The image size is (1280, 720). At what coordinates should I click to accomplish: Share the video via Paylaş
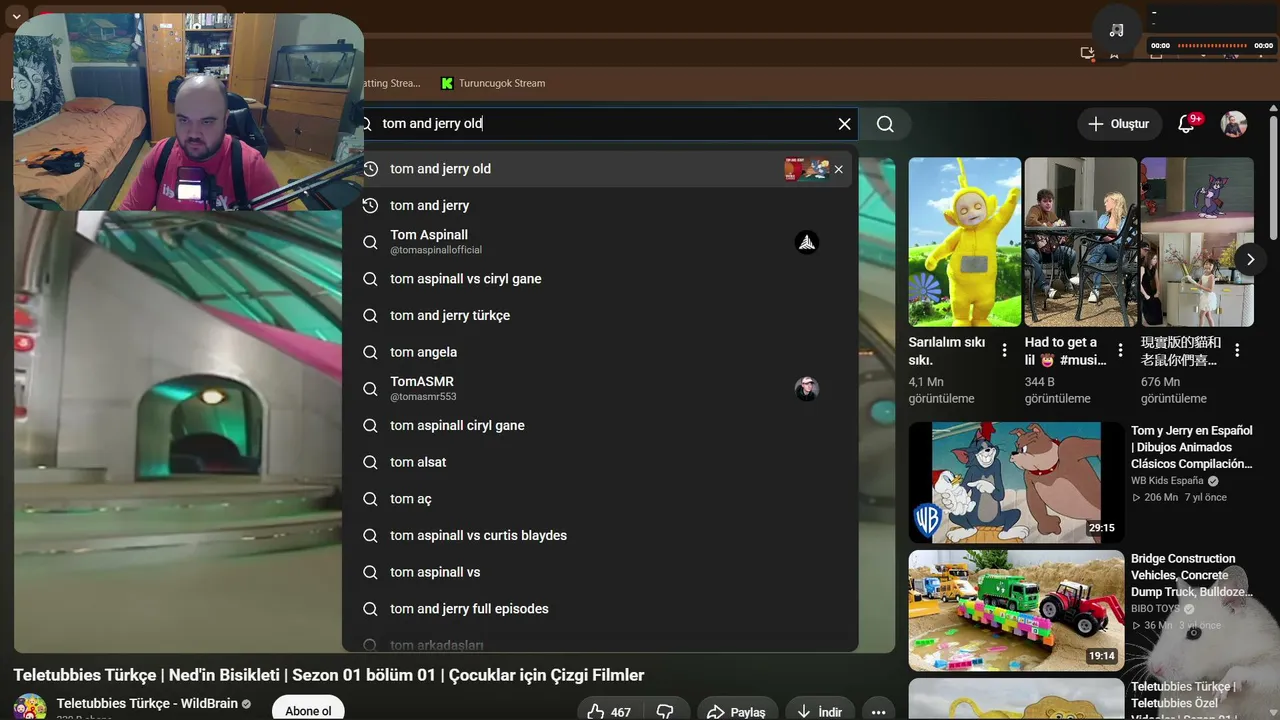coord(736,712)
